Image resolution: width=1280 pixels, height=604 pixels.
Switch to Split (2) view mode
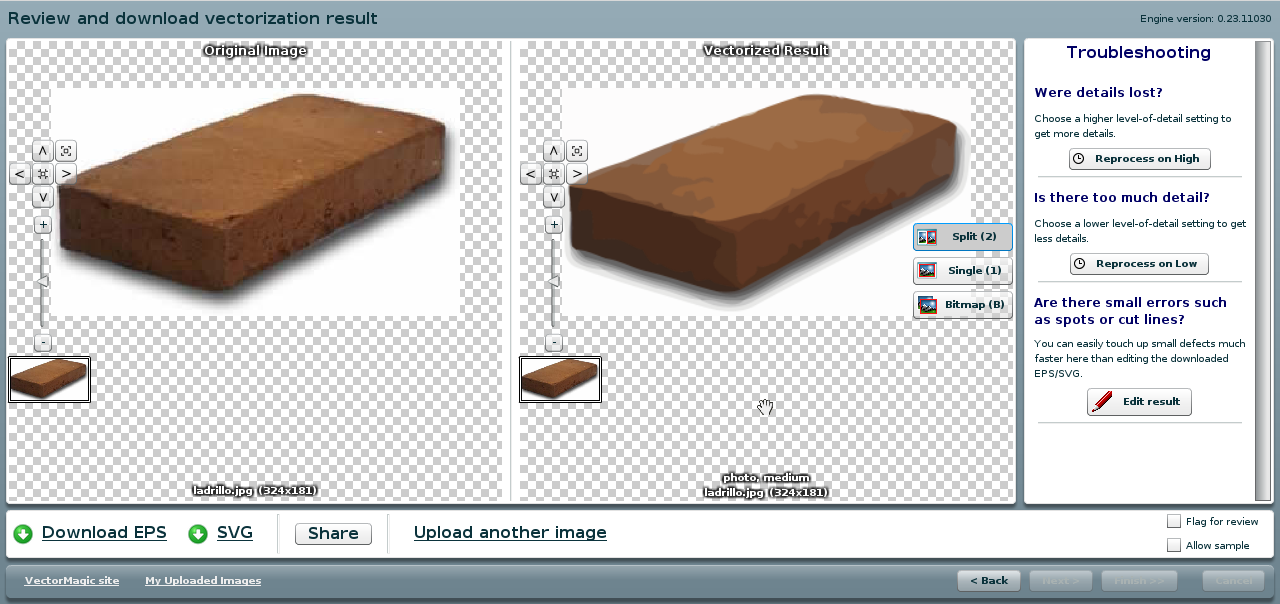[962, 237]
